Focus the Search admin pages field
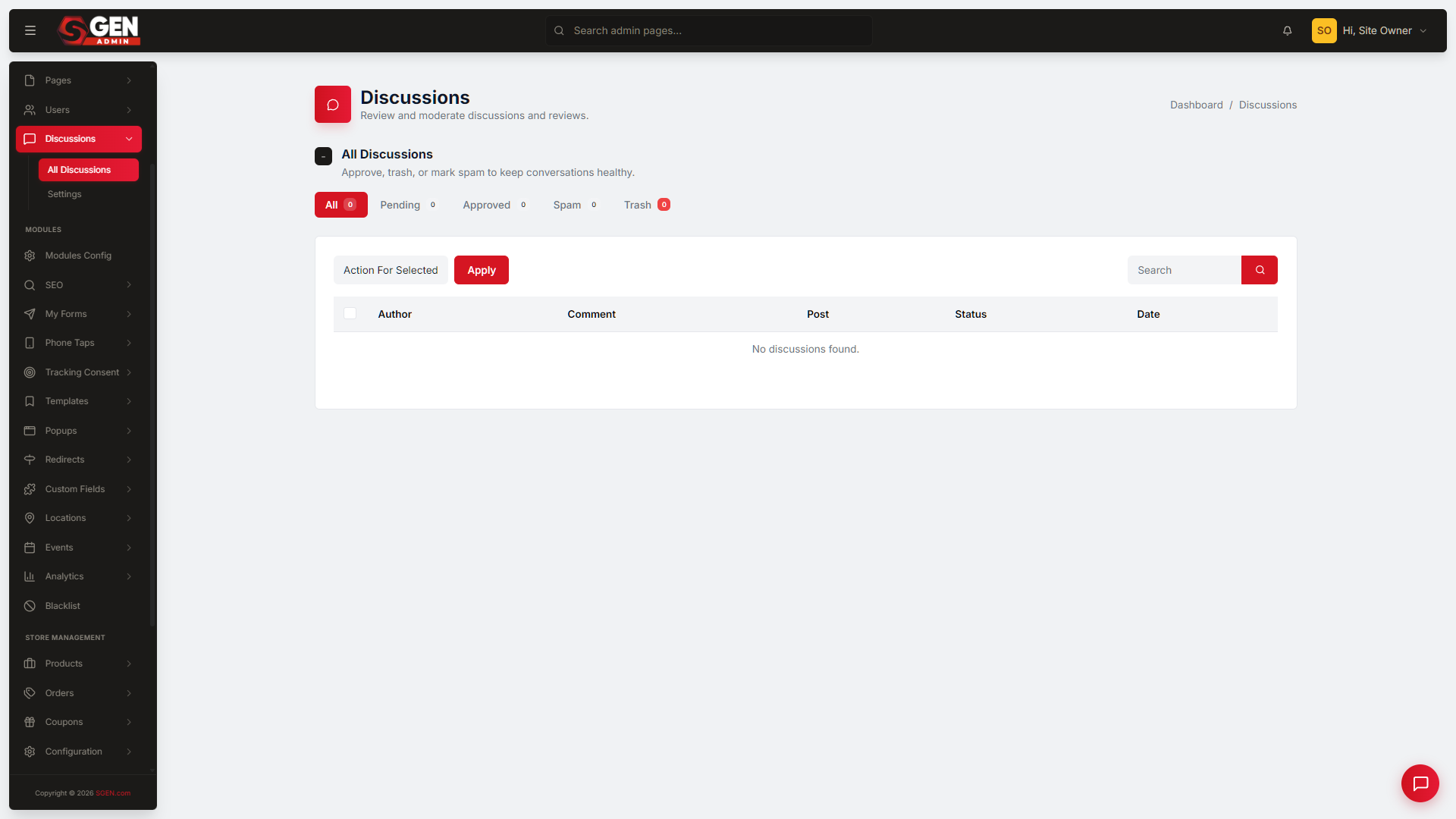 709,30
